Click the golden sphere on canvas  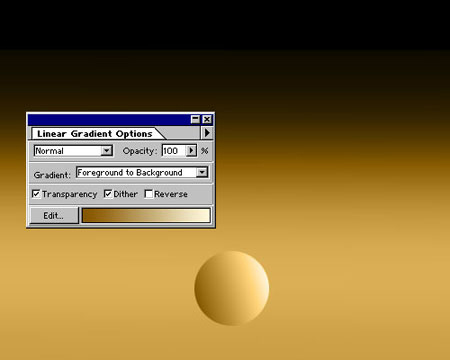232,288
